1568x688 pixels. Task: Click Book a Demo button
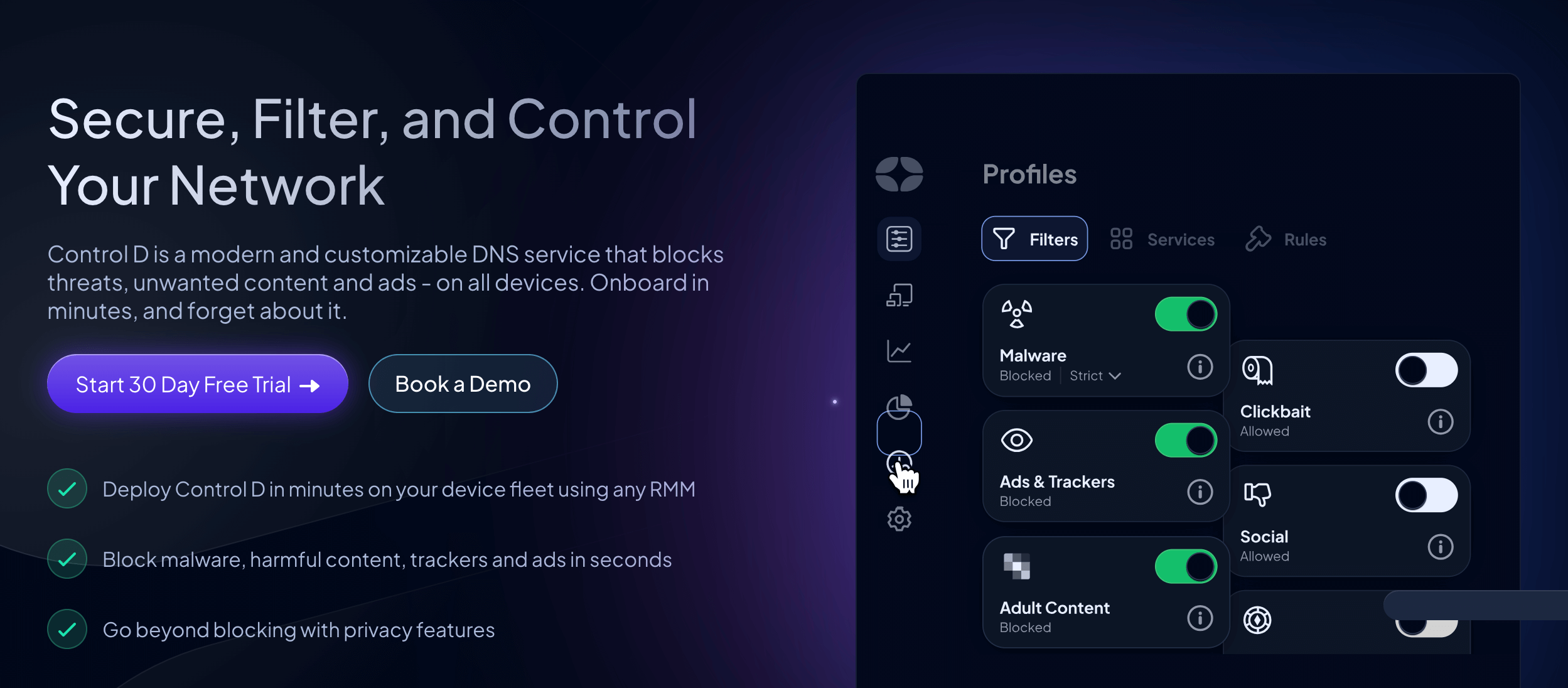[x=463, y=382]
